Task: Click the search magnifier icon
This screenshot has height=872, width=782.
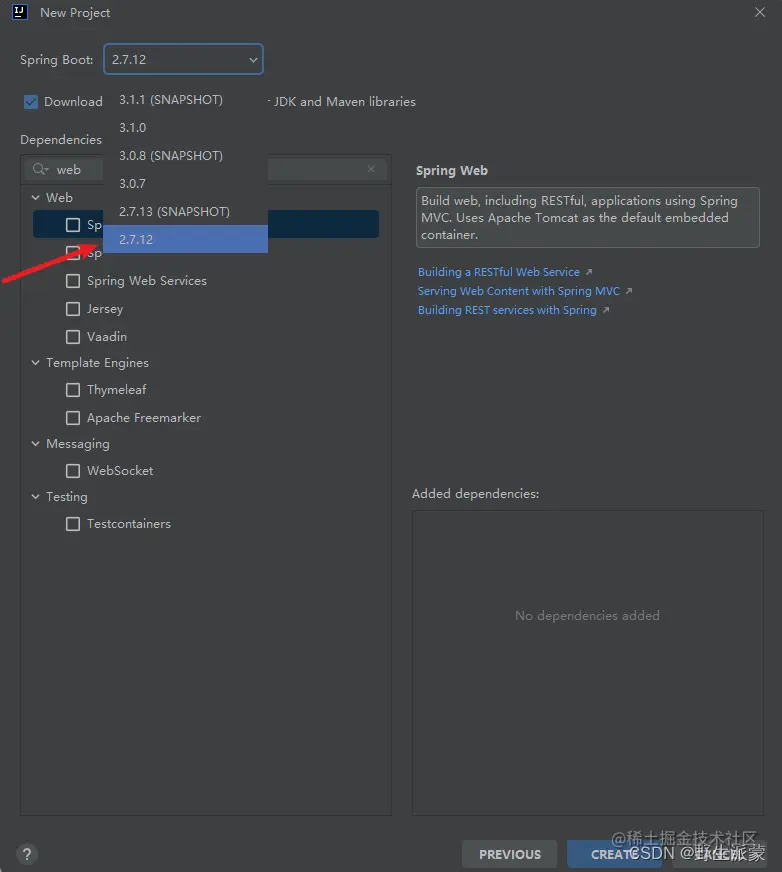Action: (x=40, y=169)
